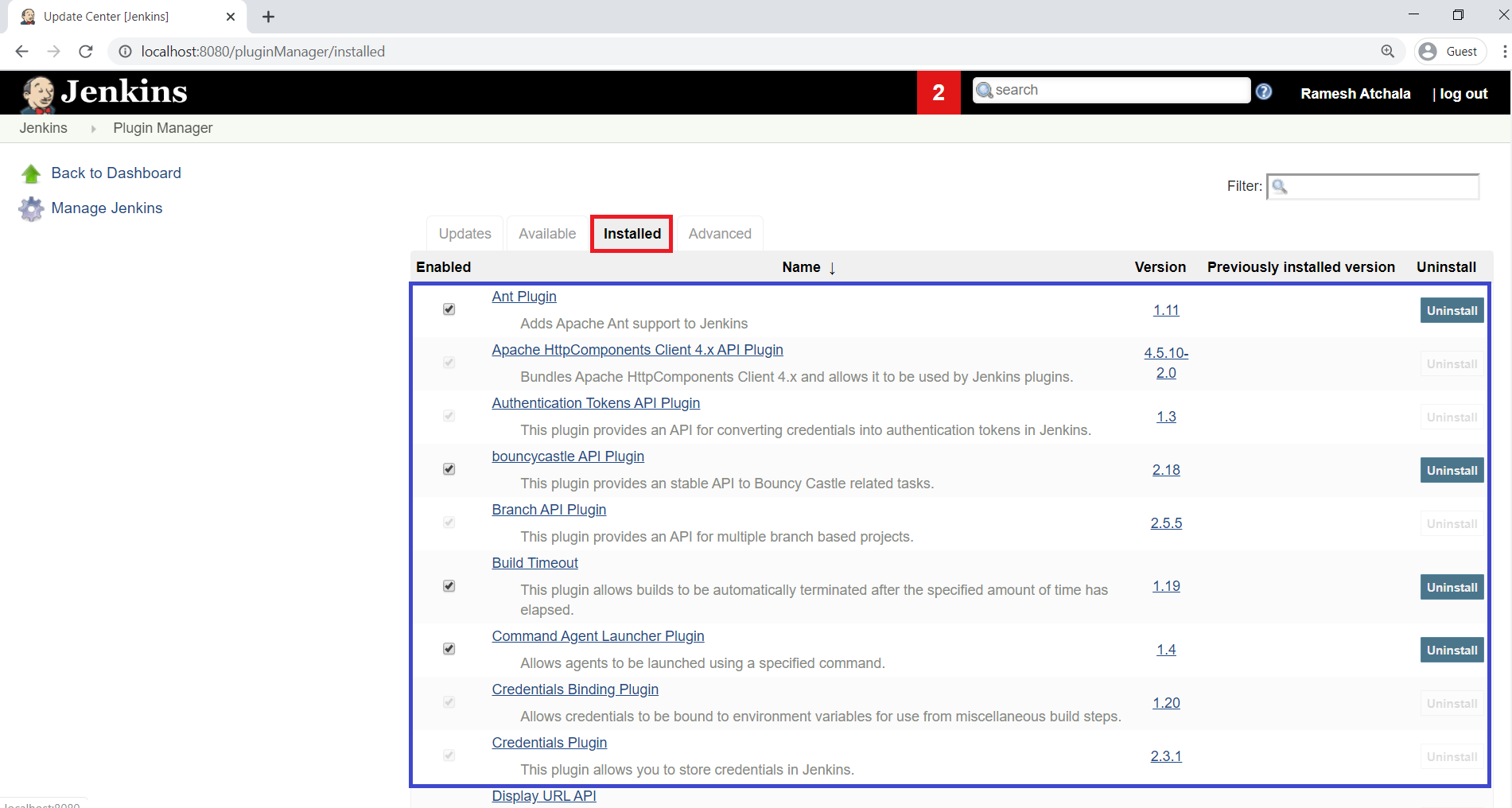Switch to the Available tab
Screen dimensions: 1512x808
547,234
